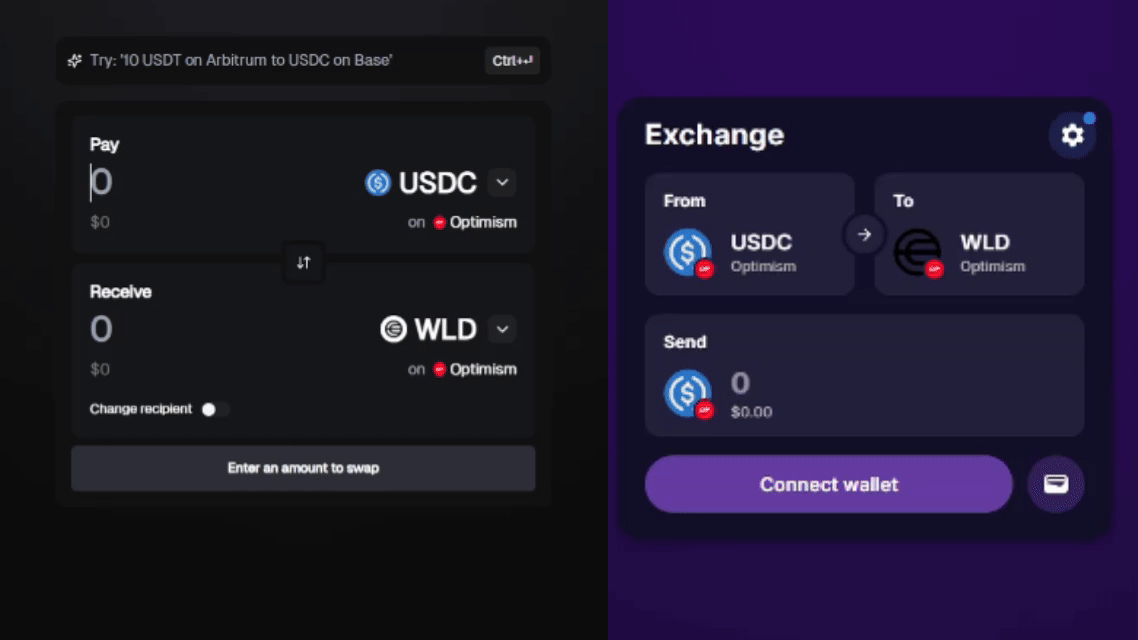The height and width of the screenshot is (640, 1138).
Task: Select the Optimism network under Pay
Action: [x=475, y=222]
